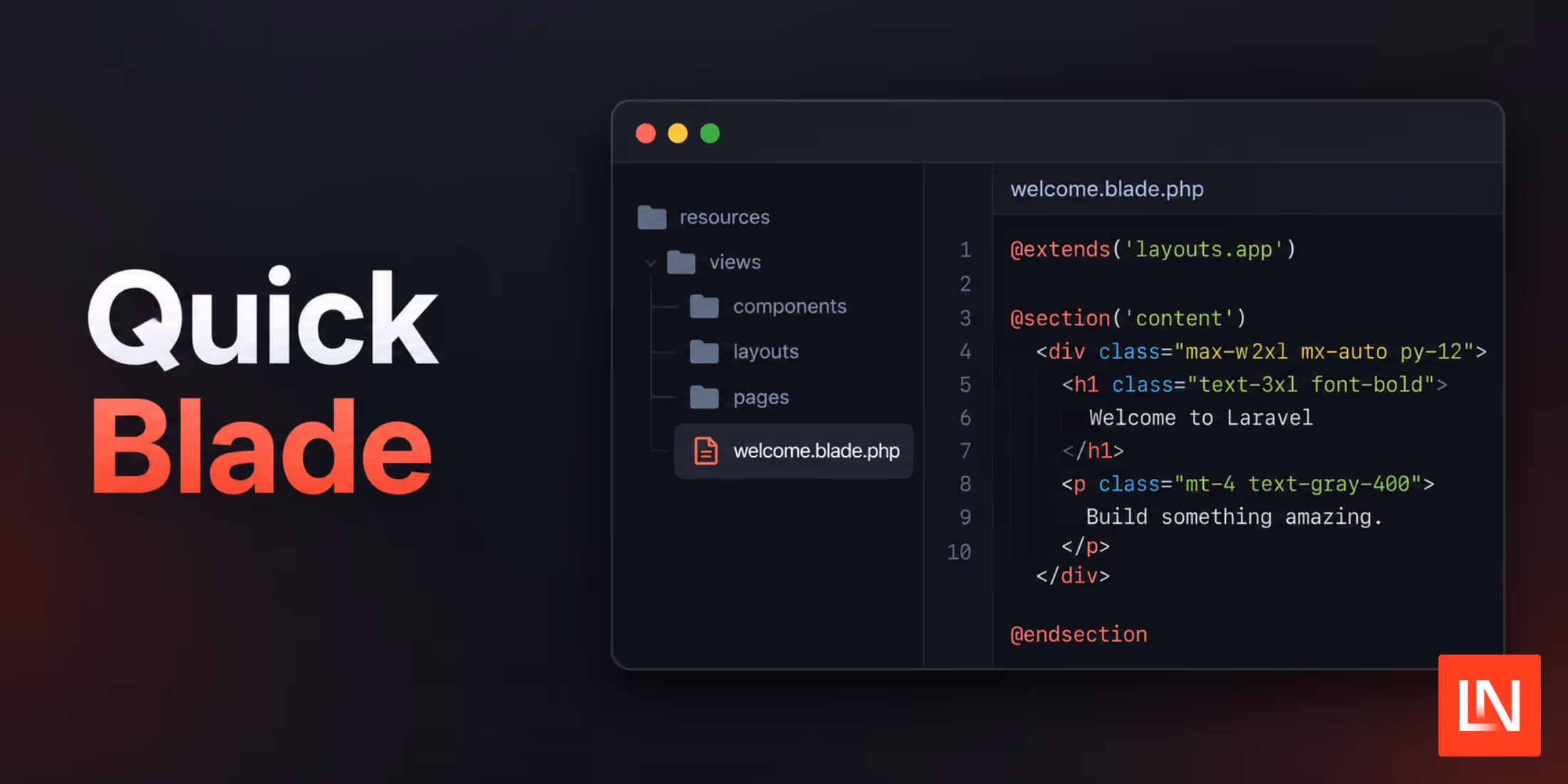Select the views tree row label
This screenshot has width=1568, height=784.
pos(735,262)
